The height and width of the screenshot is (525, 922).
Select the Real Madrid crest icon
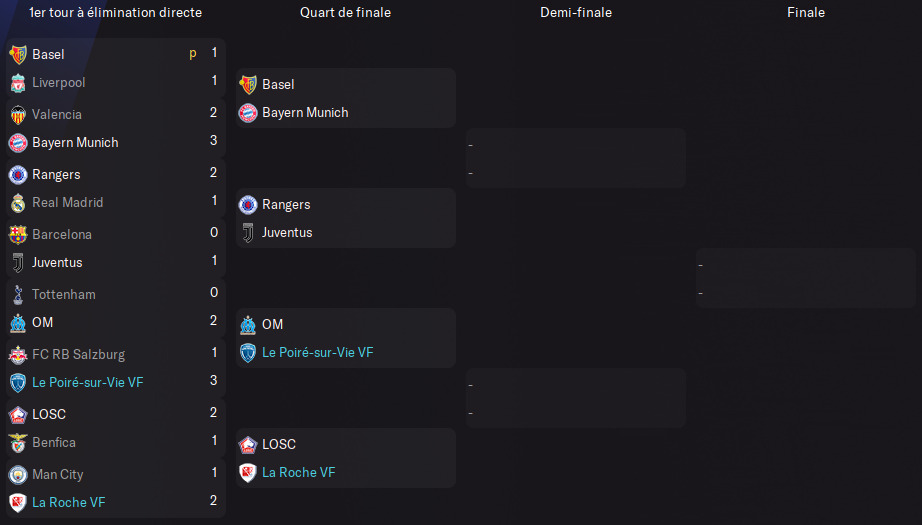click(17, 202)
